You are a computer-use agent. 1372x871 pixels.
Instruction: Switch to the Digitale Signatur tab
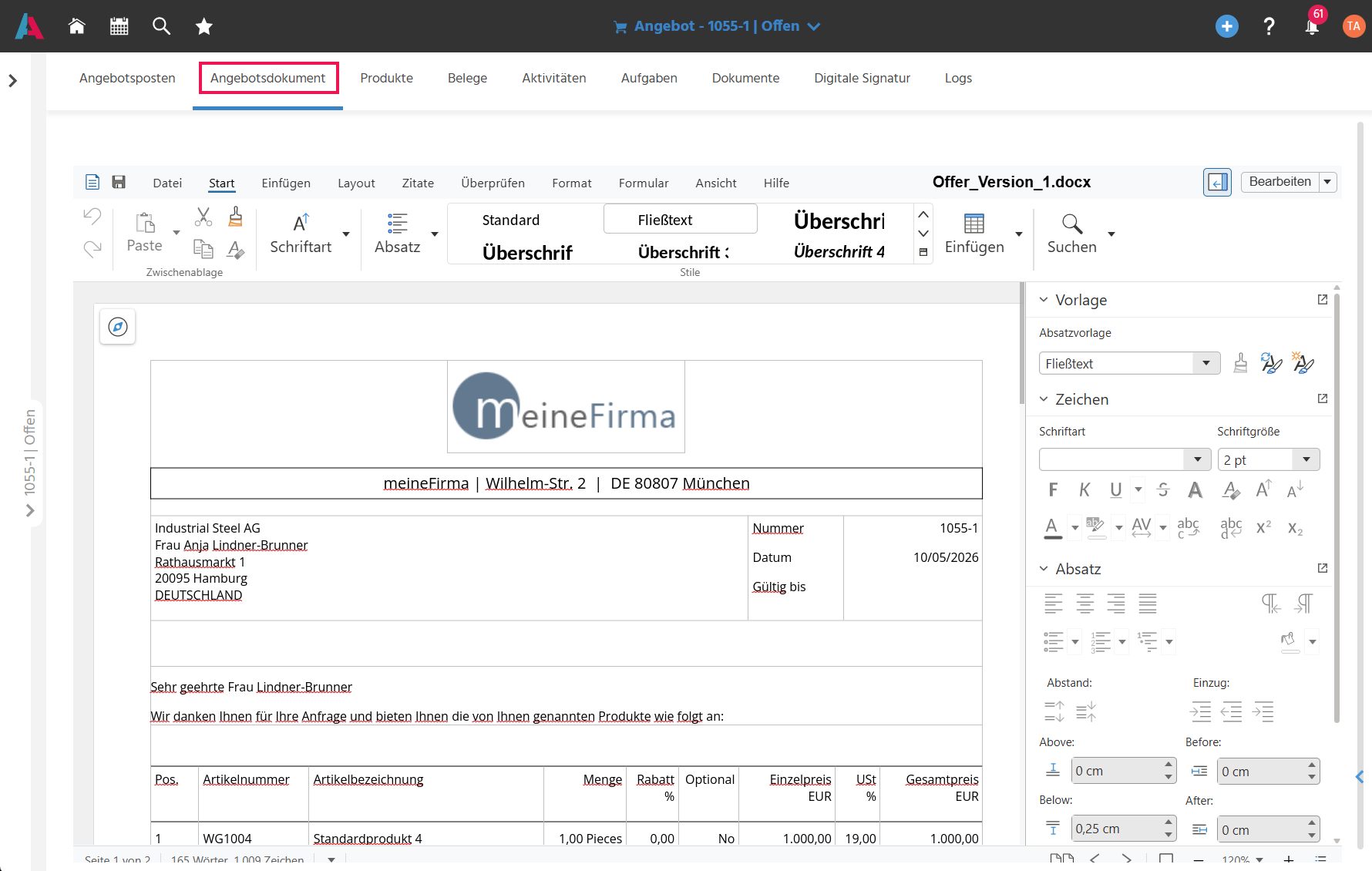point(862,78)
